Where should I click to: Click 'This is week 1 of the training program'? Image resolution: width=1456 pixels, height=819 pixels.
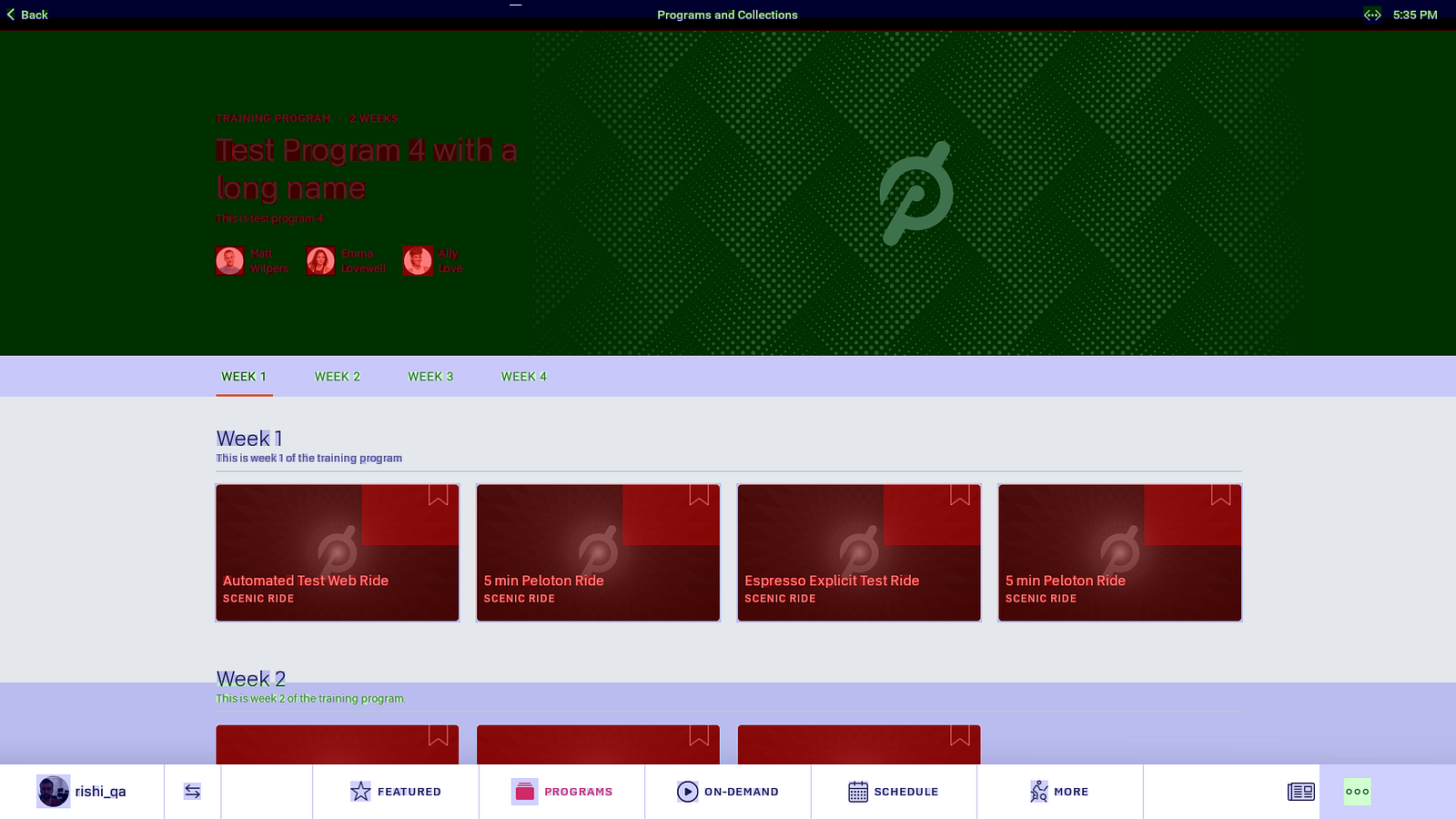coord(308,458)
